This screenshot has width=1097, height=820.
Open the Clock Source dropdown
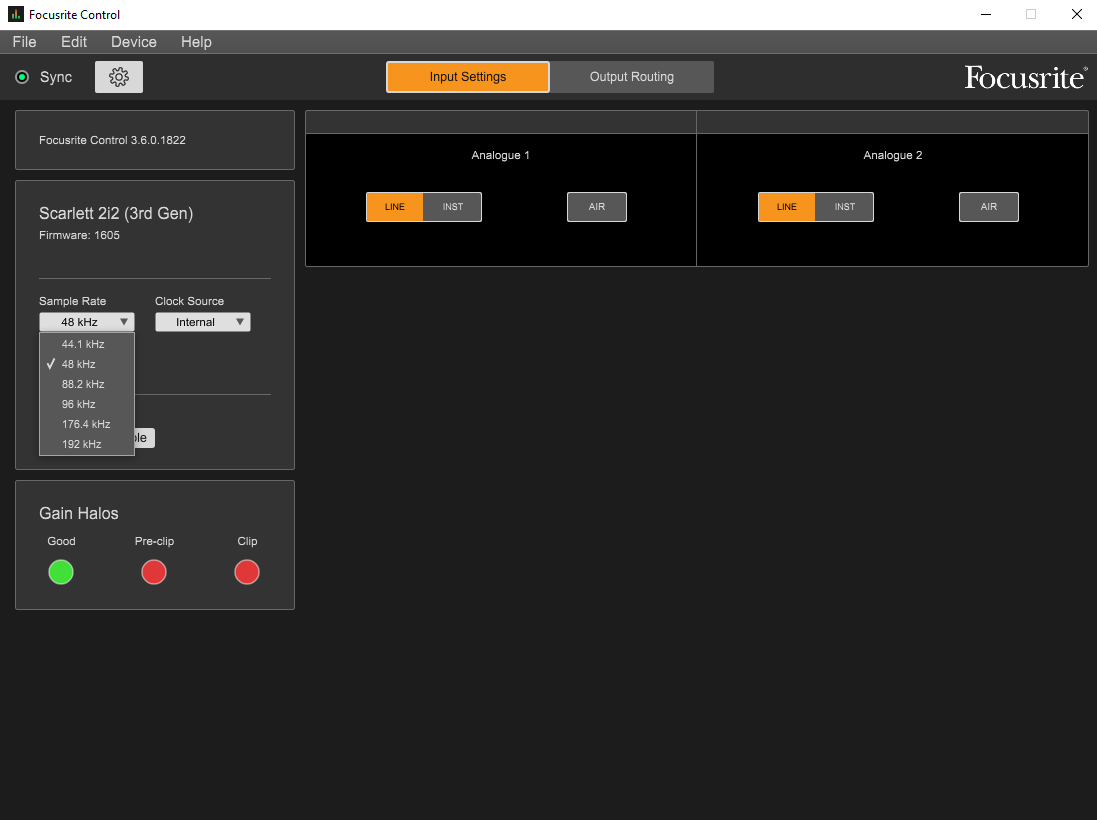coord(203,322)
